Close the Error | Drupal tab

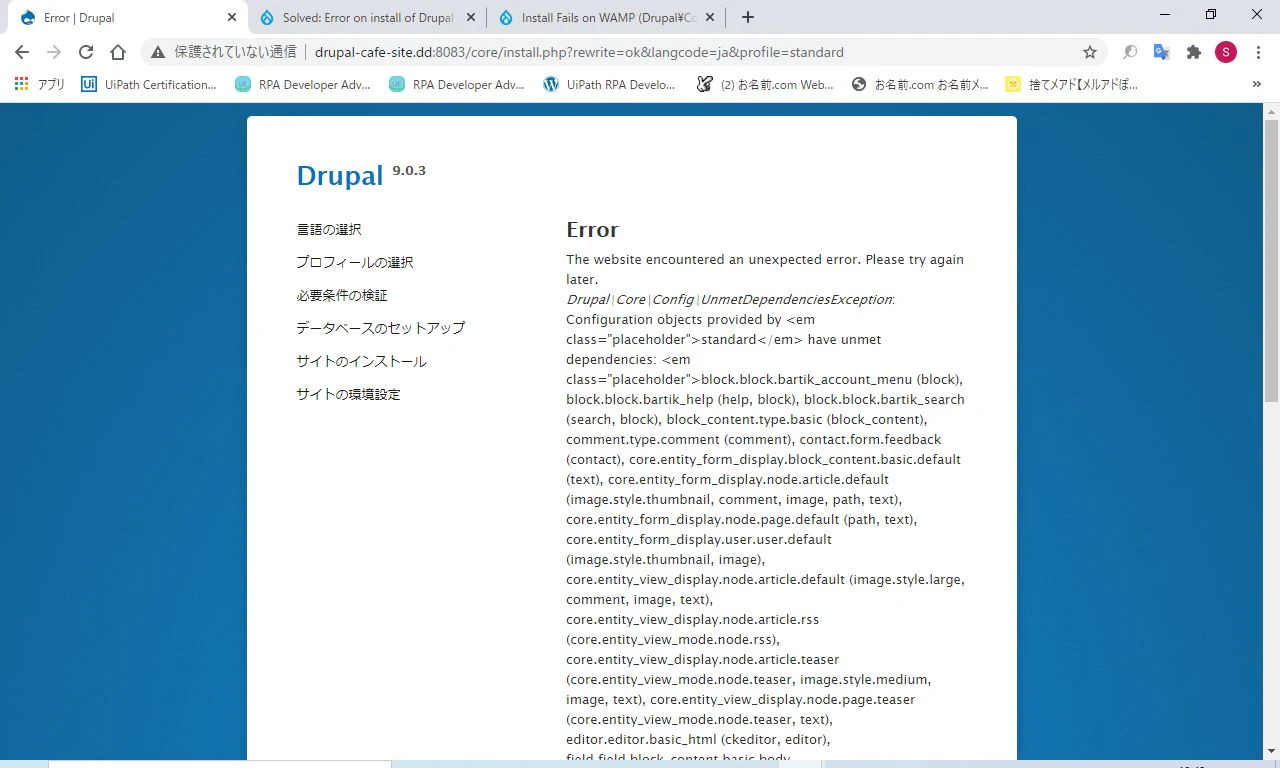pos(232,17)
